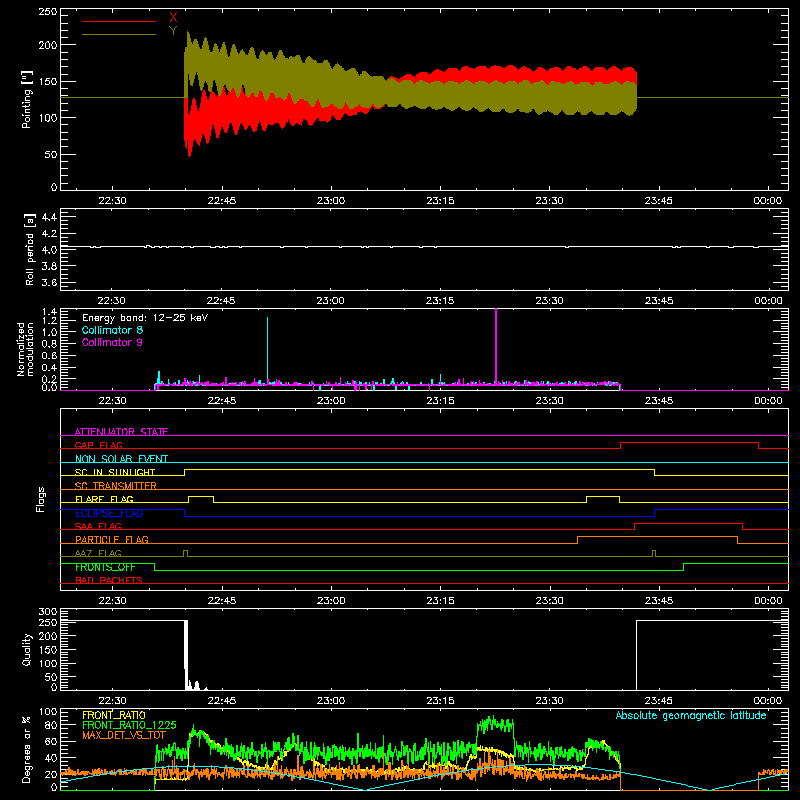Click the Flags axis title
Viewport: 800px width, 800px height.
coord(41,499)
